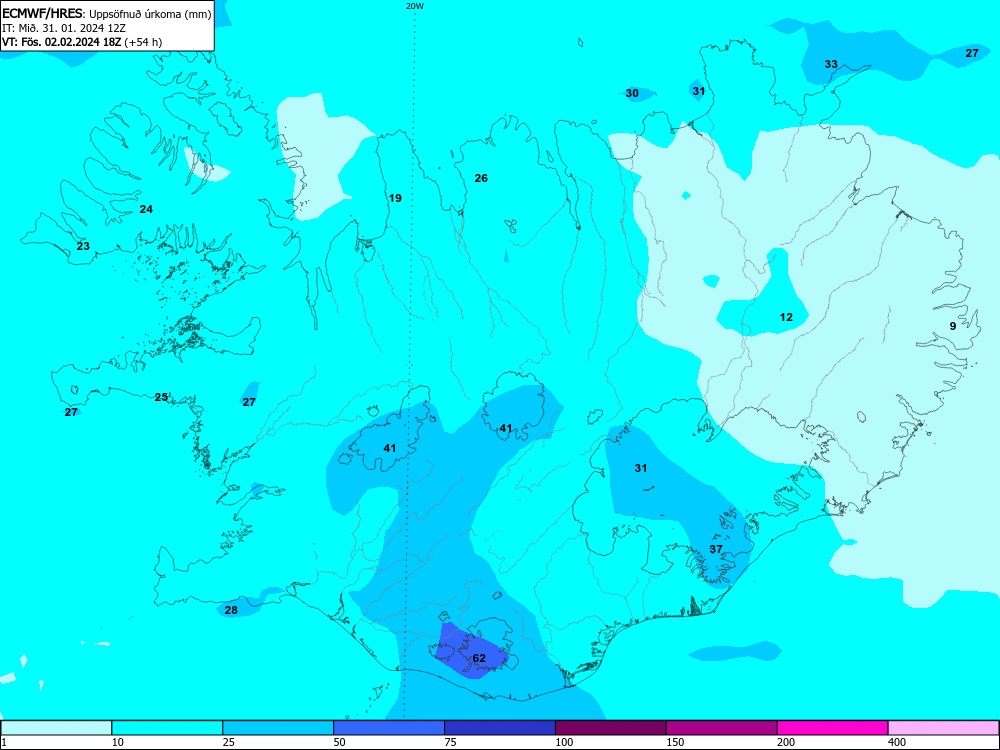
Task: Click the 37 mm value on the map
Action: click(x=716, y=549)
